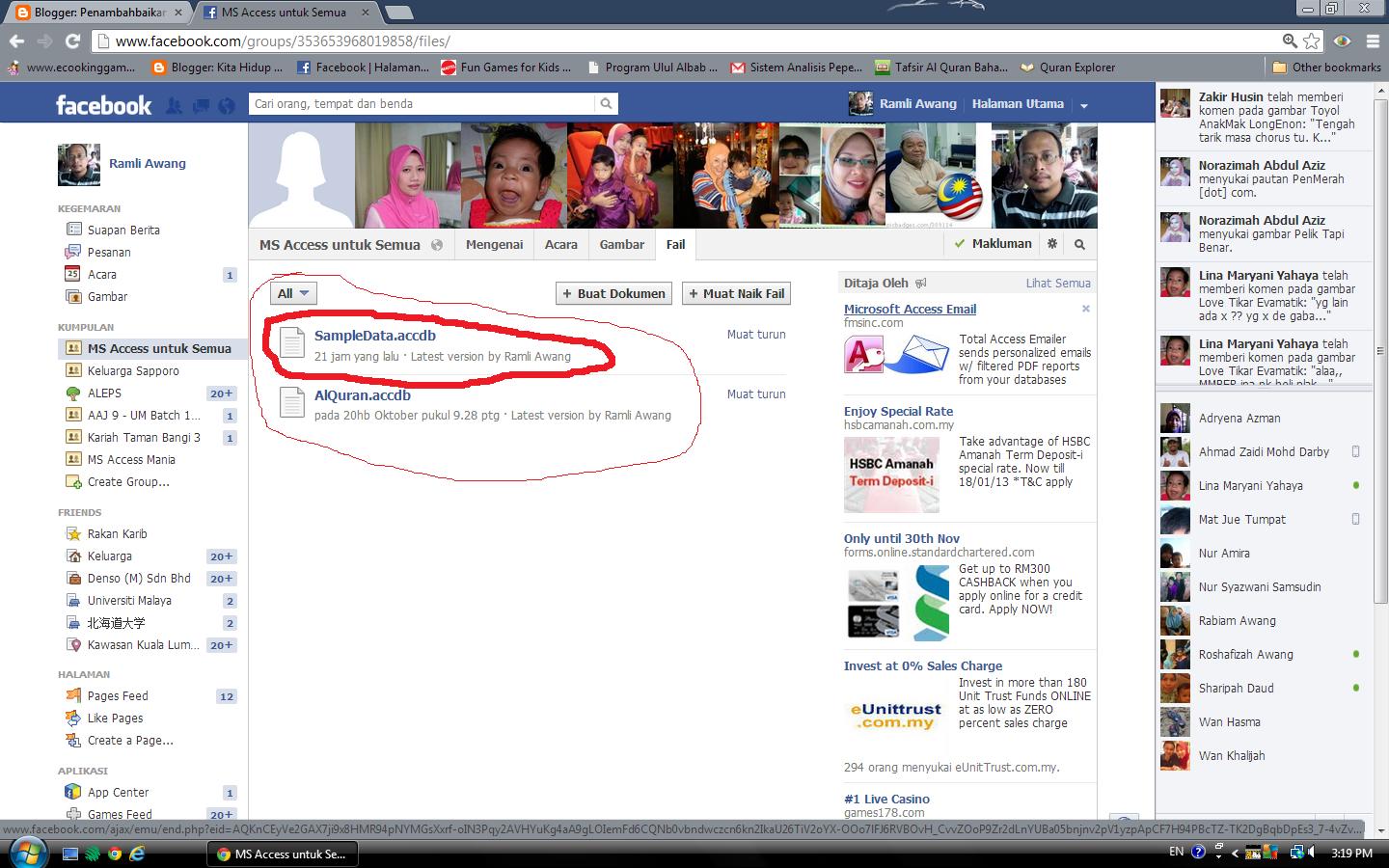Click Lihat Semua sponsored link

tap(1058, 284)
